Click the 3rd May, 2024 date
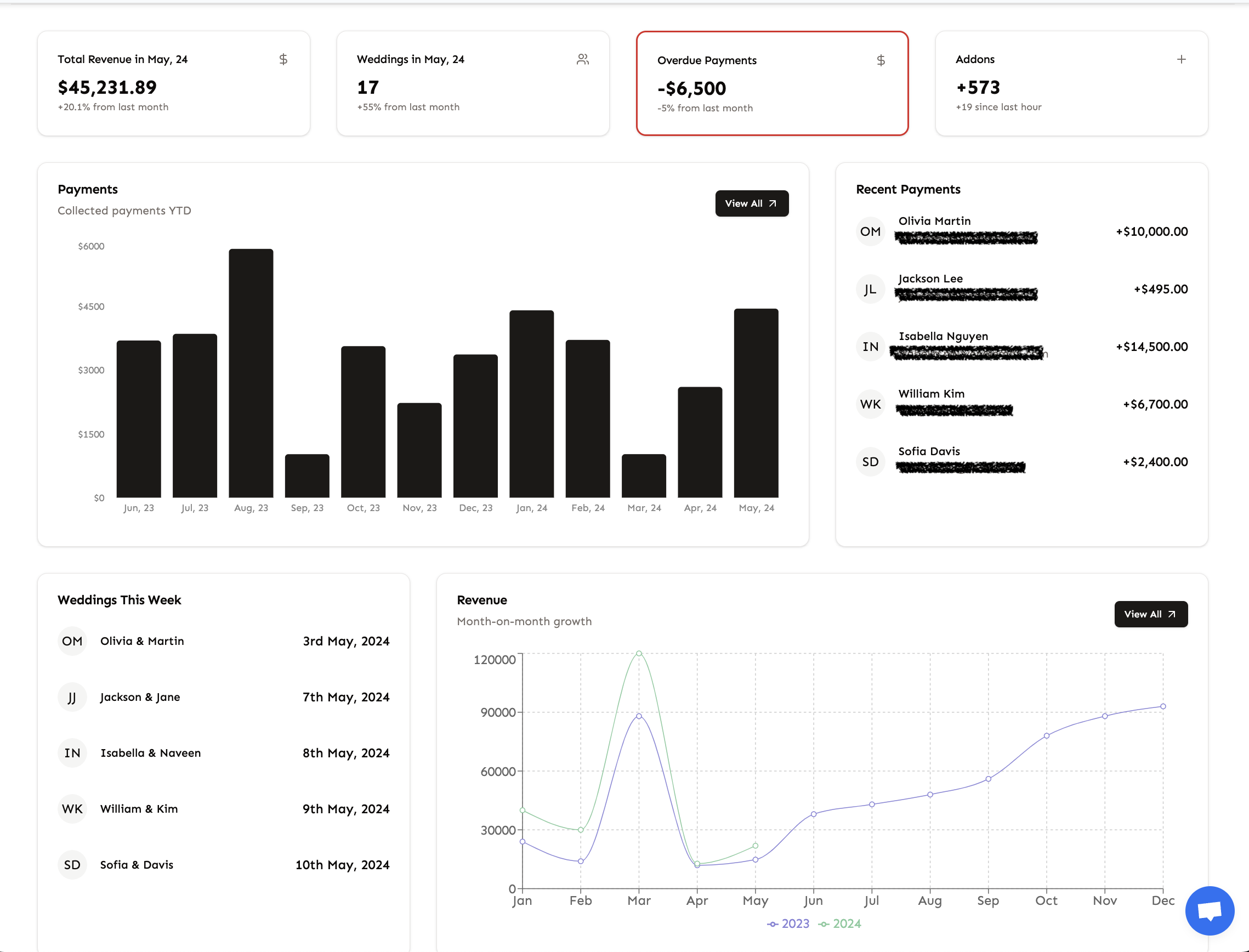The height and width of the screenshot is (952, 1249). click(x=346, y=641)
